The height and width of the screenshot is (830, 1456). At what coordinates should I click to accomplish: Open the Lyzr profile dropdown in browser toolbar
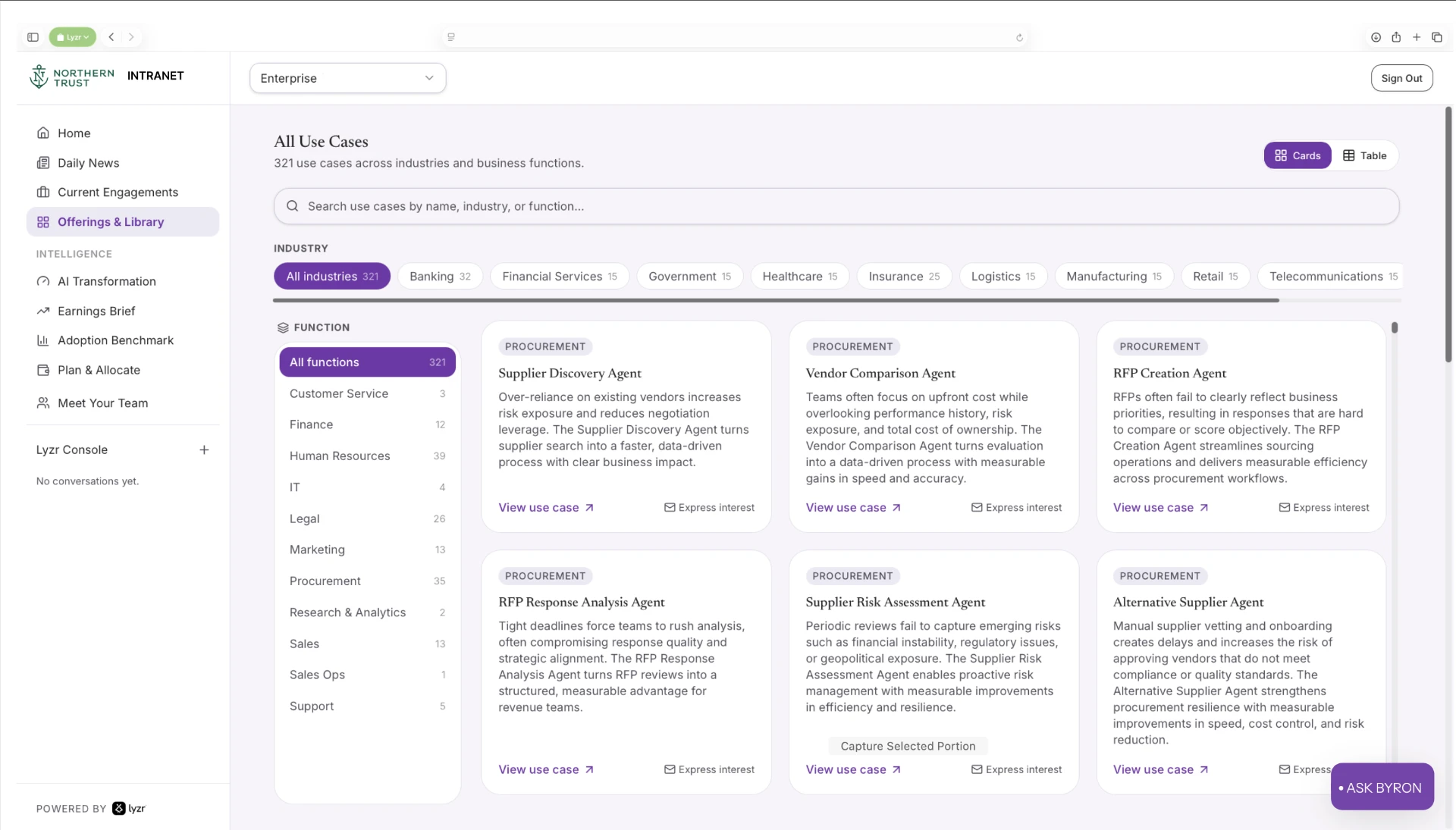[x=73, y=37]
